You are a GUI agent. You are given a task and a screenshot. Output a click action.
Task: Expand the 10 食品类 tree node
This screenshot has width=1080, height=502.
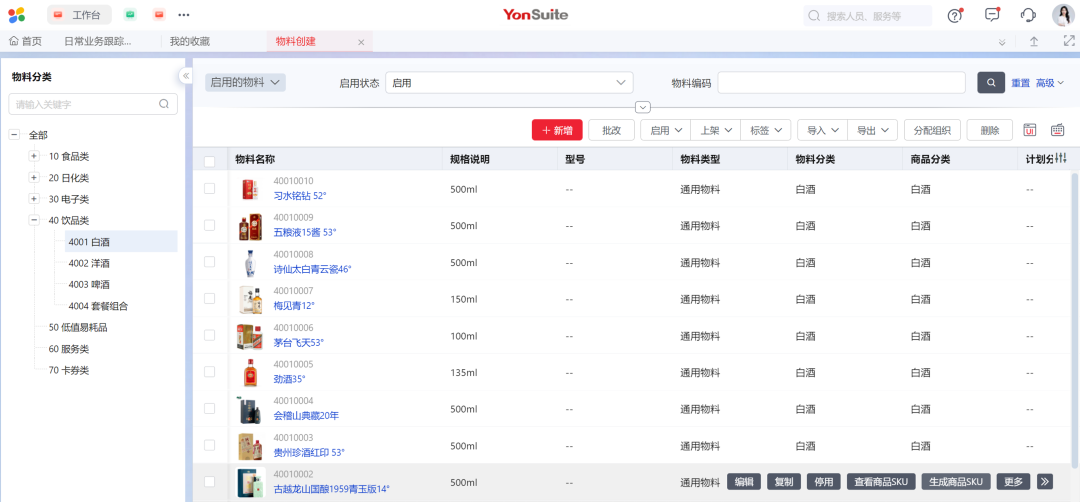click(x=34, y=156)
